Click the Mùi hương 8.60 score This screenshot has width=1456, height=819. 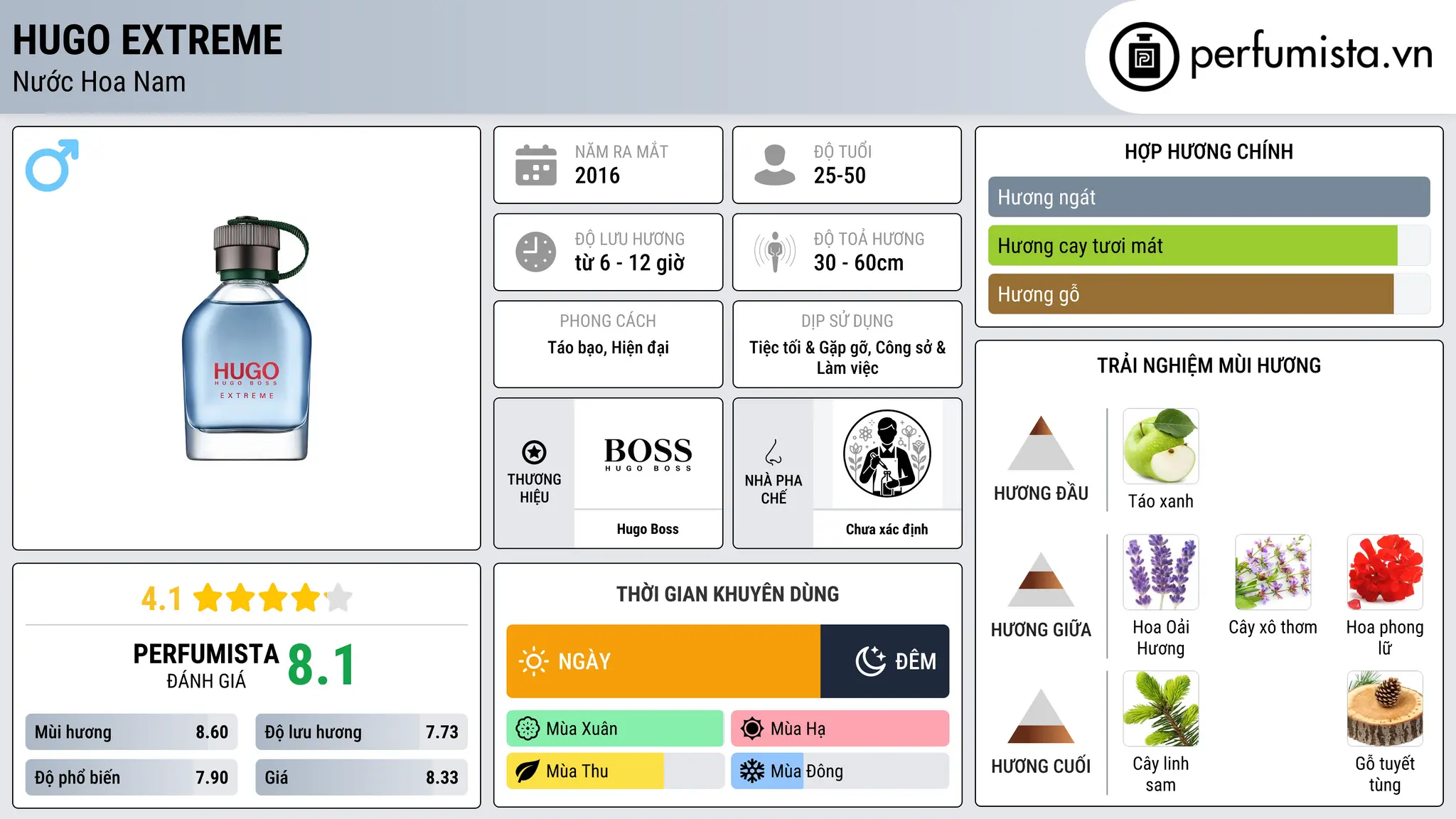click(x=132, y=732)
